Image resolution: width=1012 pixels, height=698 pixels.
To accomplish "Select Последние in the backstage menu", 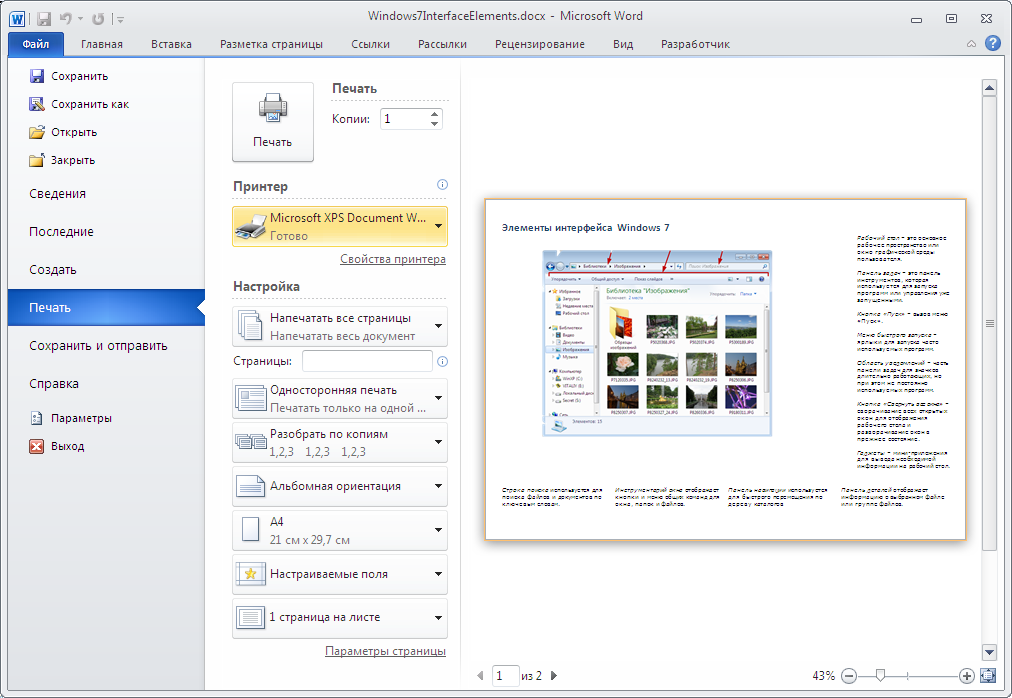I will 106,232.
